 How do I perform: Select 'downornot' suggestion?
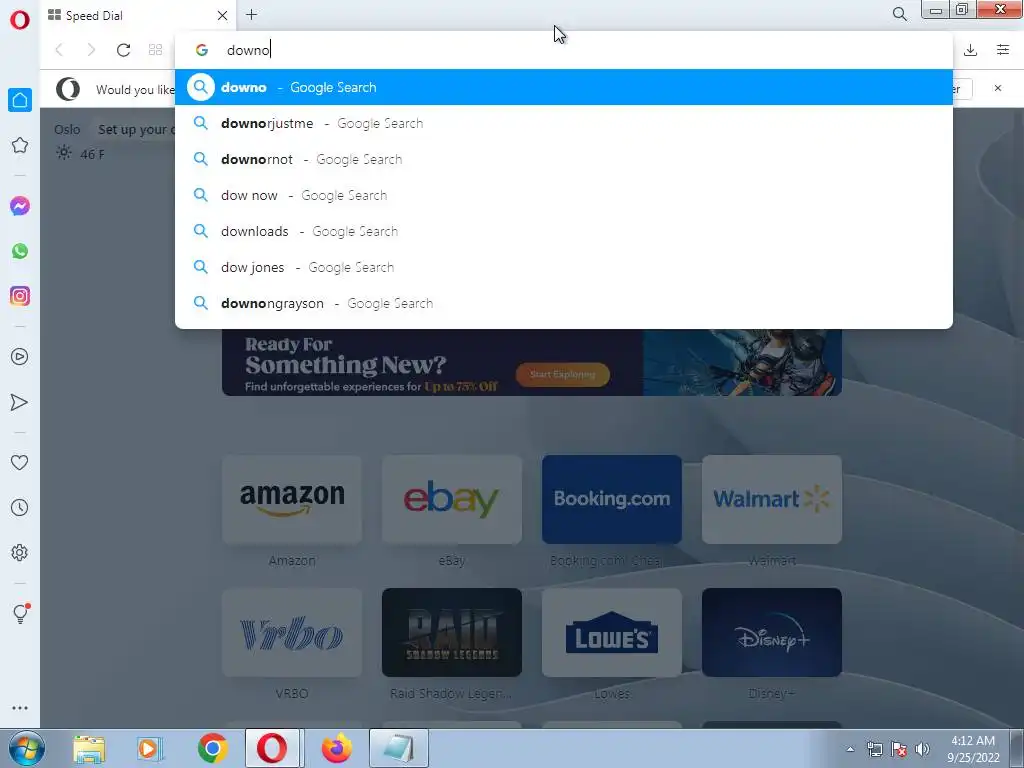point(564,159)
